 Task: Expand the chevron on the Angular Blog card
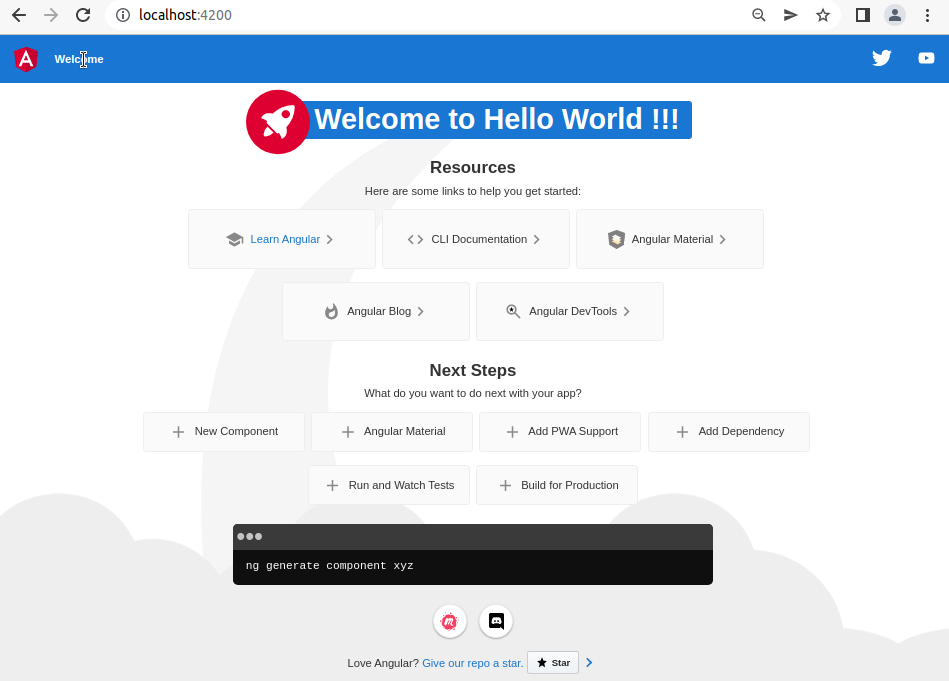421,311
